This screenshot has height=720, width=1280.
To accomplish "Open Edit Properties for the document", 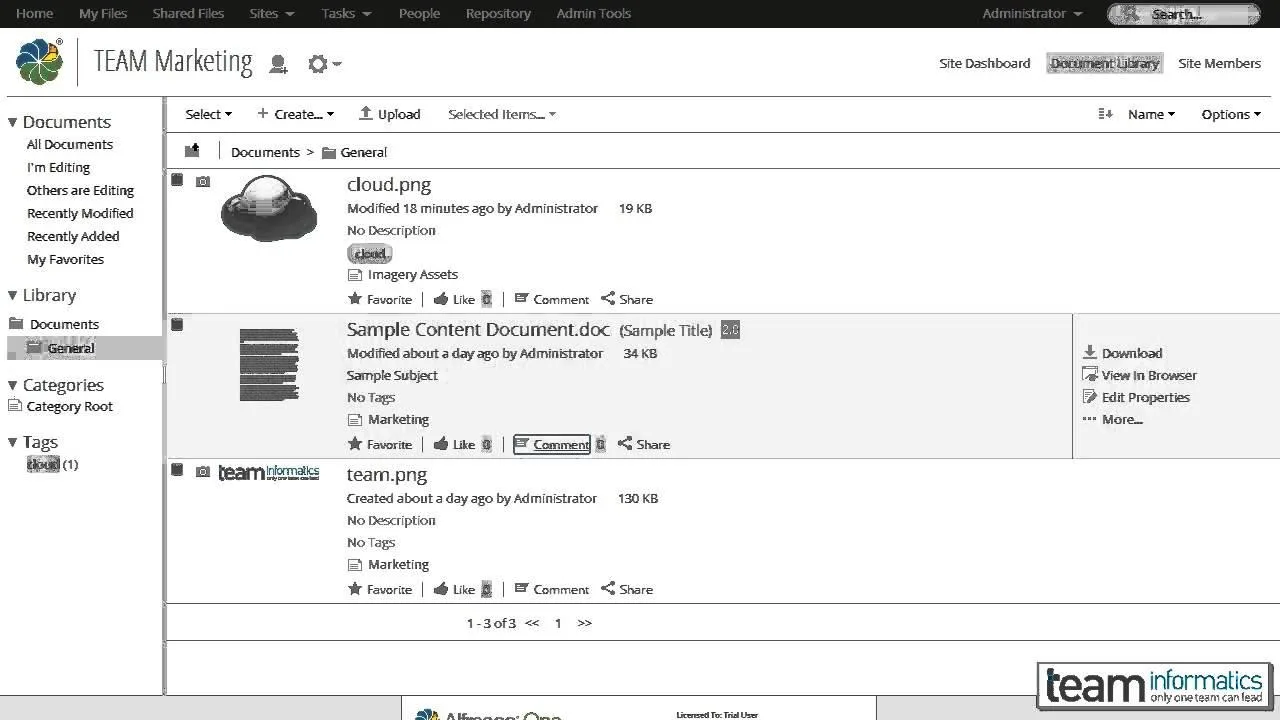I will pos(1136,397).
